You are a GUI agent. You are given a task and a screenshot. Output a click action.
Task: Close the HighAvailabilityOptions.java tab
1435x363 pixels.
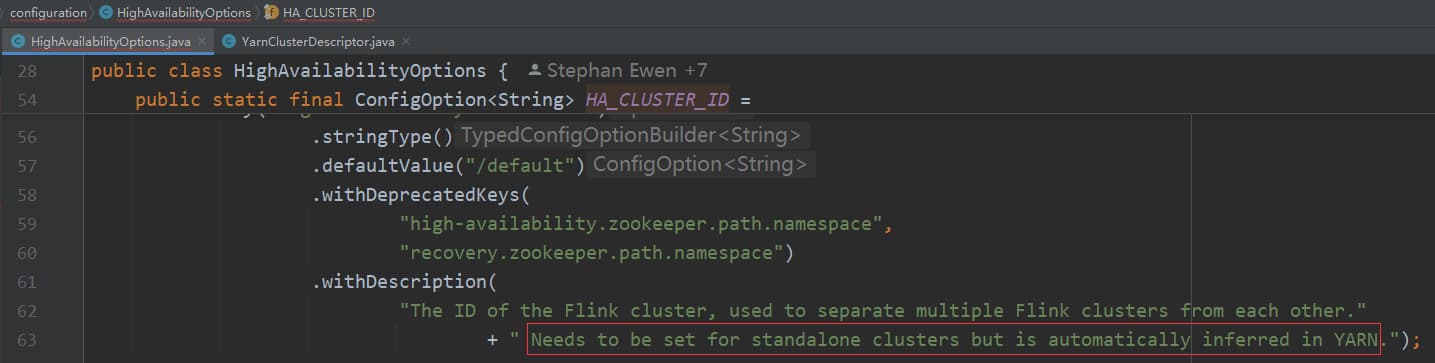pos(201,42)
